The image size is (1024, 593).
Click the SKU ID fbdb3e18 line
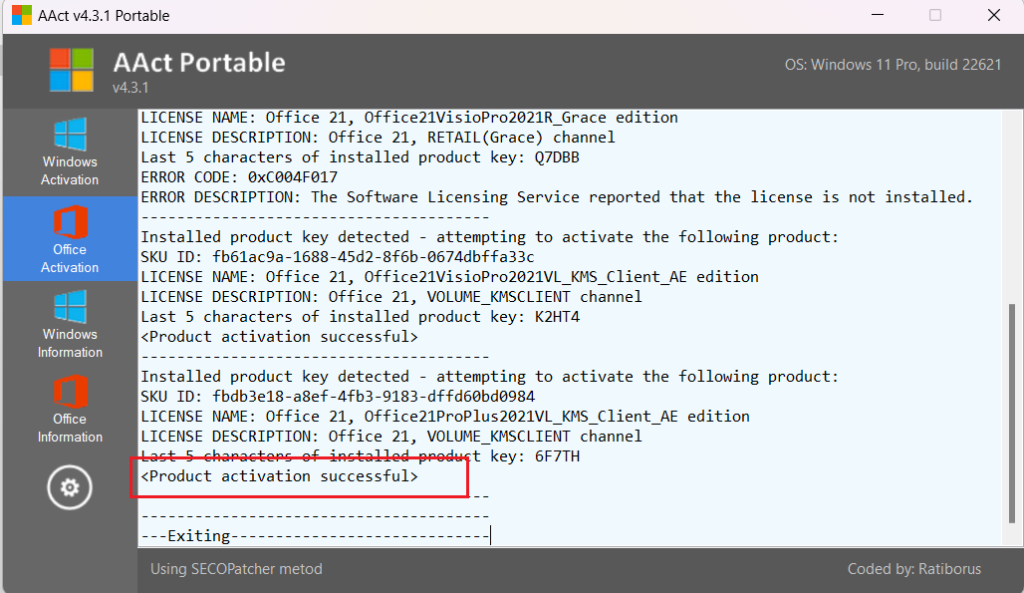pyautogui.click(x=338, y=397)
